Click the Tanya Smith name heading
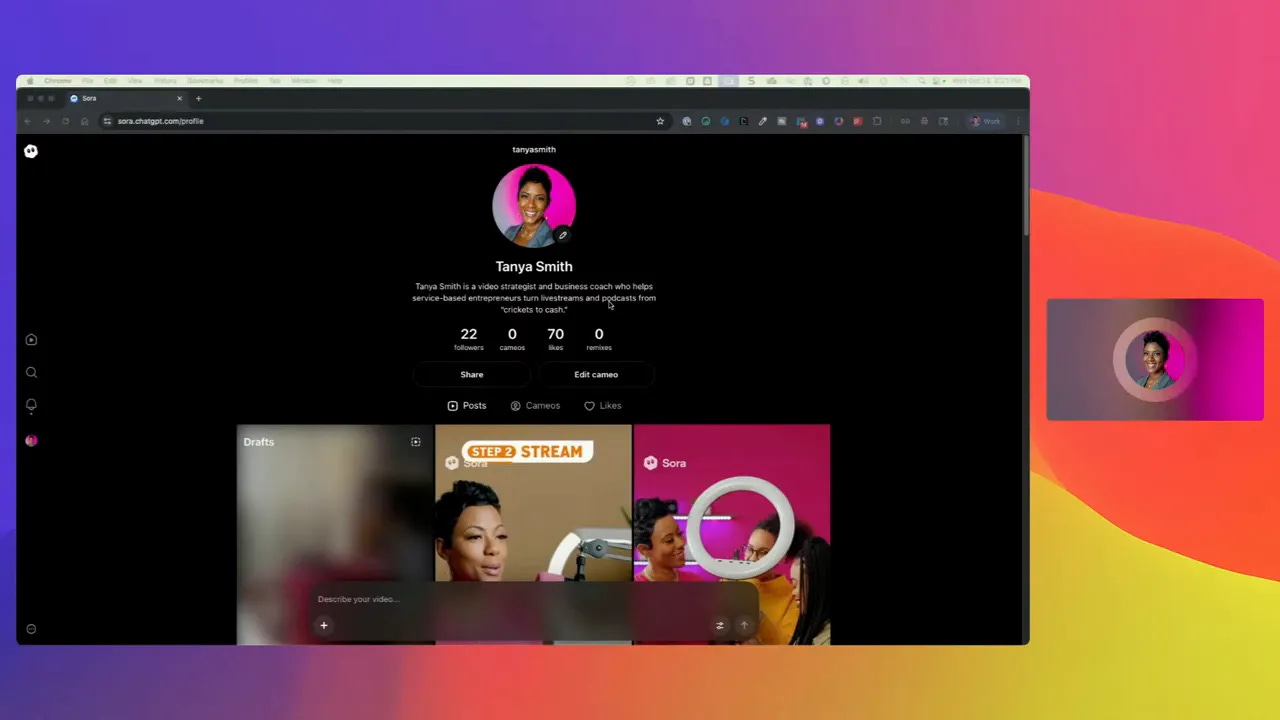The image size is (1280, 720). point(534,267)
